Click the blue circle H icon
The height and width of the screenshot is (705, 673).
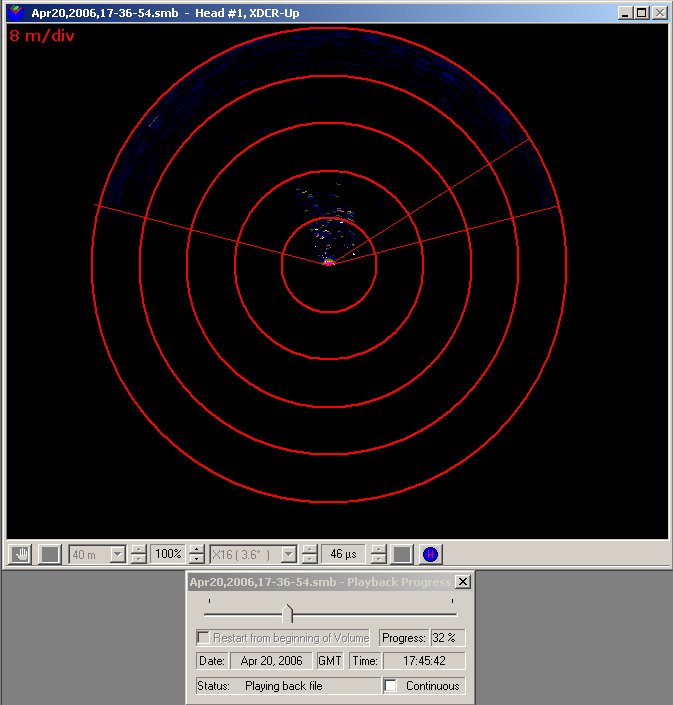tap(430, 554)
